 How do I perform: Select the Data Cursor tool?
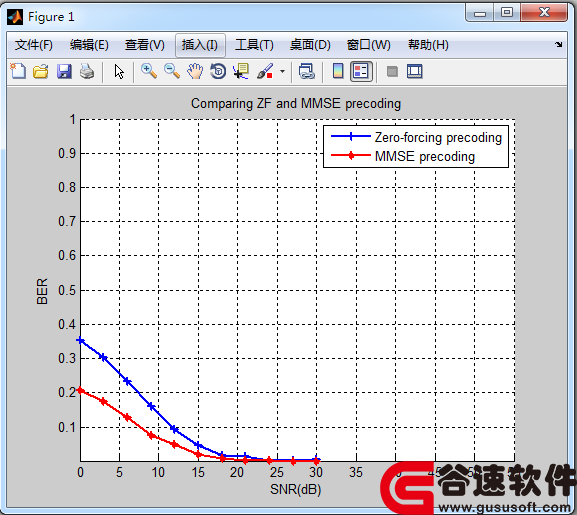point(241,71)
